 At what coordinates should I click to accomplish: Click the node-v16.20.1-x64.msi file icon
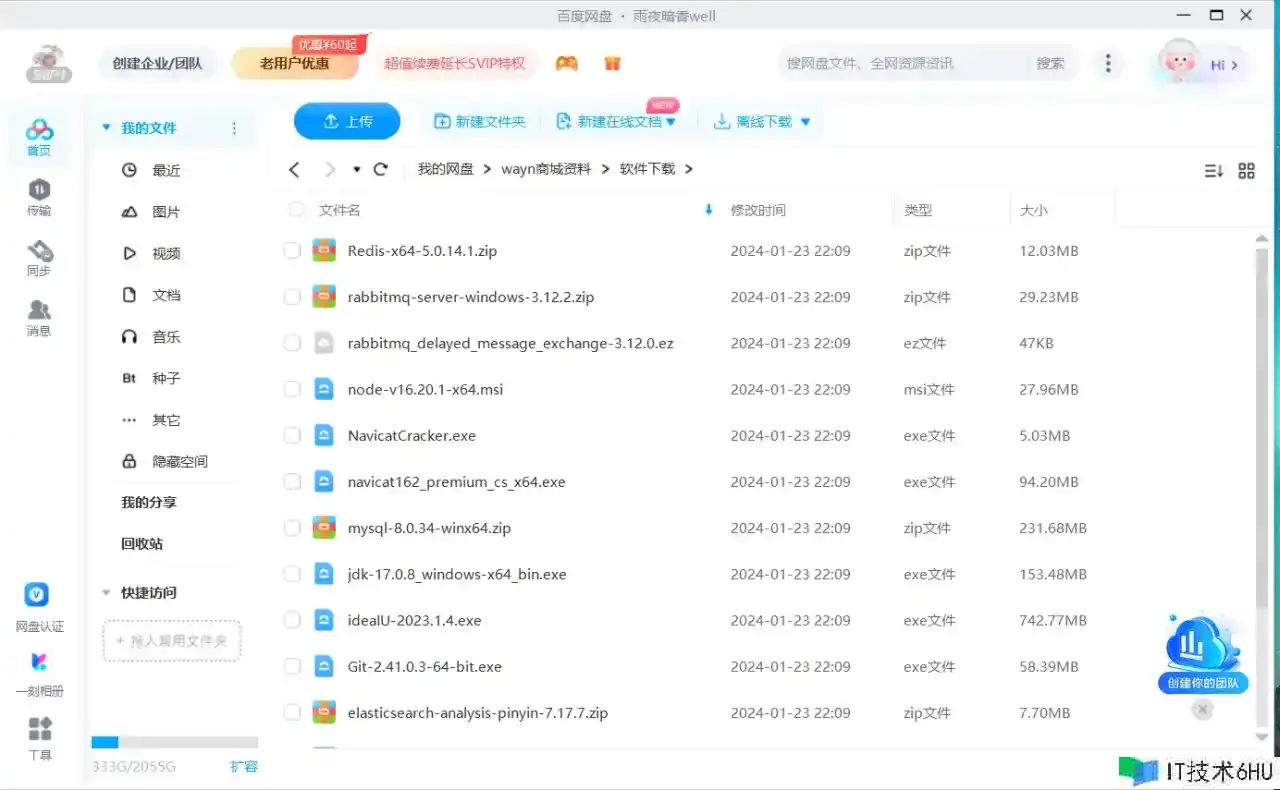point(323,389)
